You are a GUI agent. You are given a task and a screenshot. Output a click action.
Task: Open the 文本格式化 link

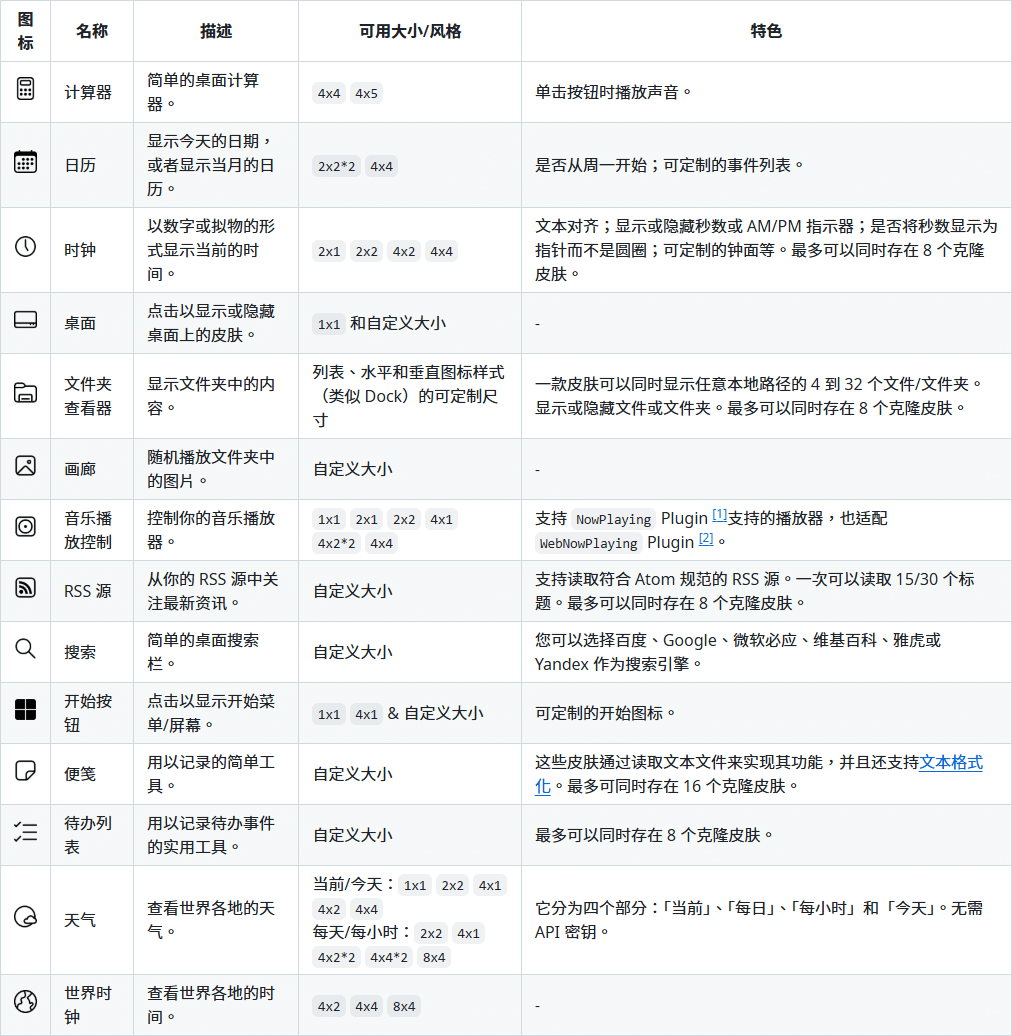(x=950, y=763)
